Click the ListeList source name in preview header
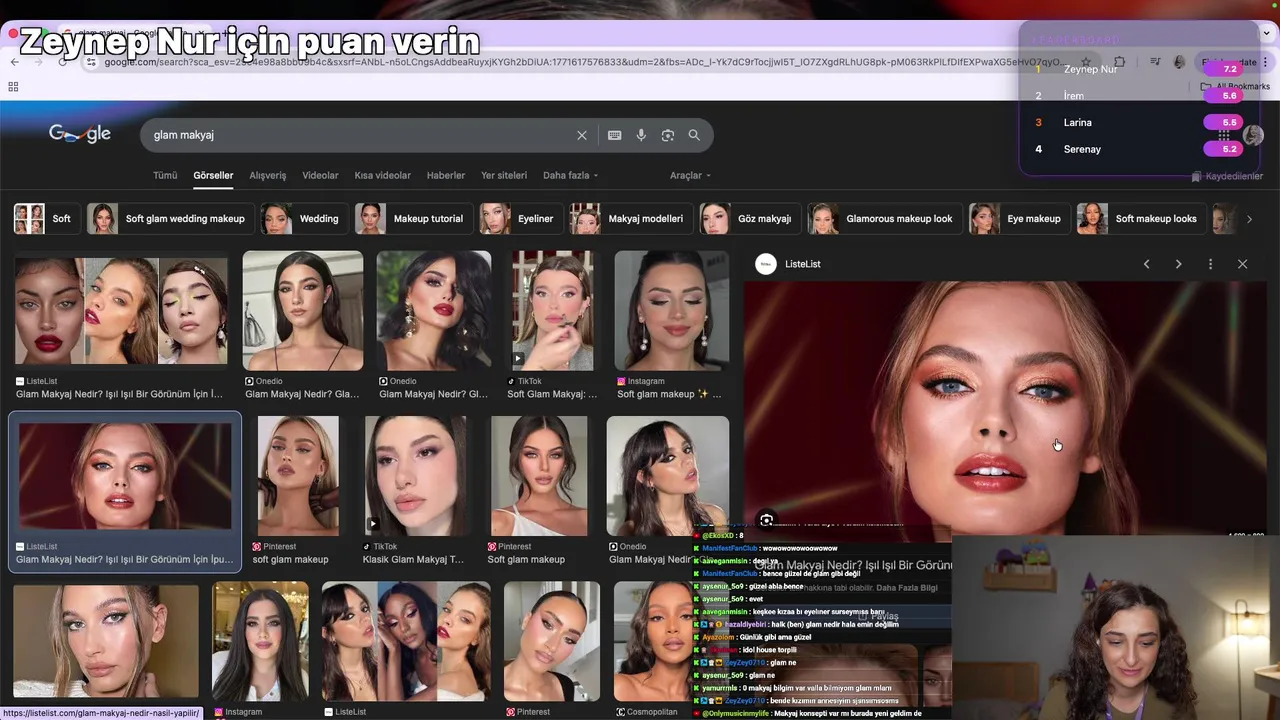Screen dimensions: 1280x720 point(803,264)
